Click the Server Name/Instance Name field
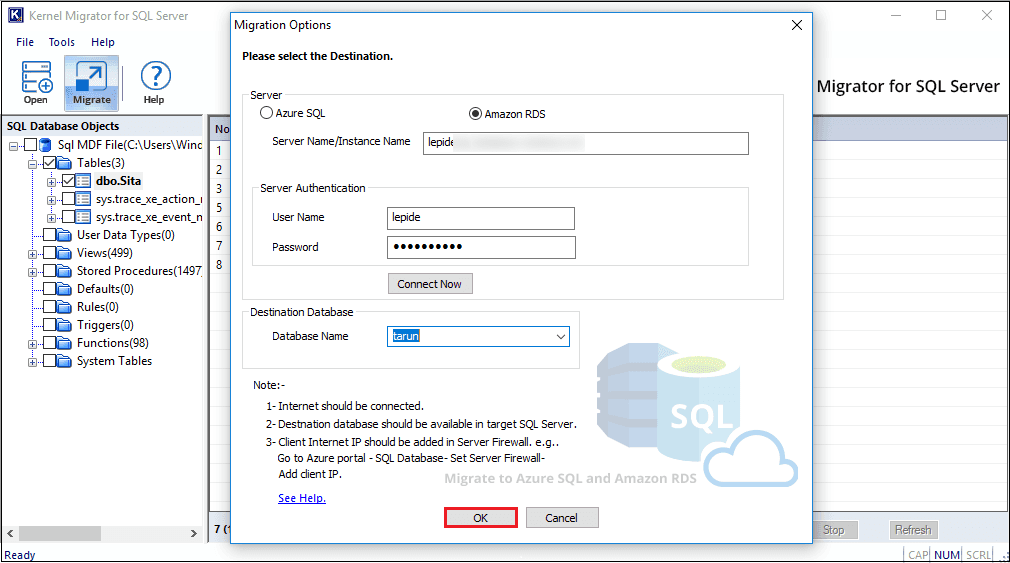Image resolution: width=1010 pixels, height=563 pixels. 586,143
